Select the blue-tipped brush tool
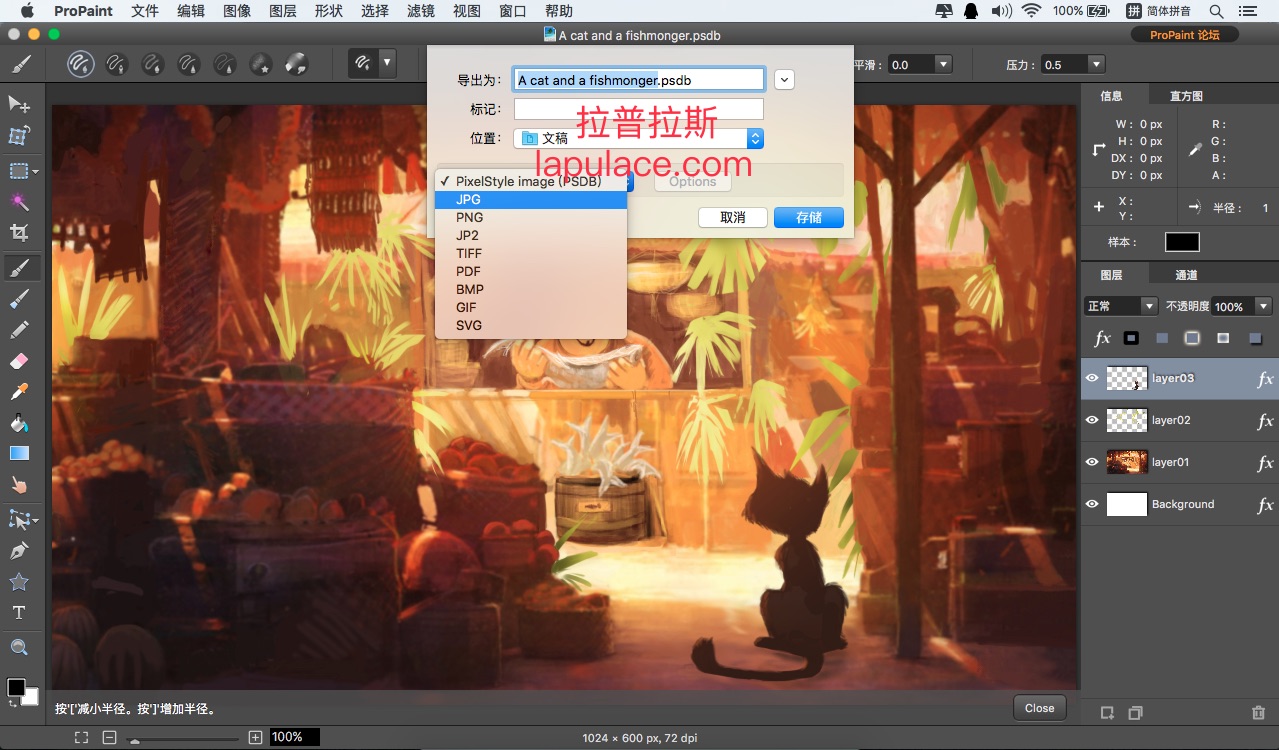Screen dimensions: 1279x750 coord(19,298)
